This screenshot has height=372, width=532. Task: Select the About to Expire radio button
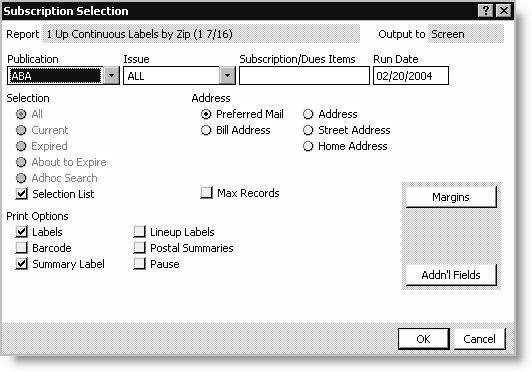coord(21,162)
